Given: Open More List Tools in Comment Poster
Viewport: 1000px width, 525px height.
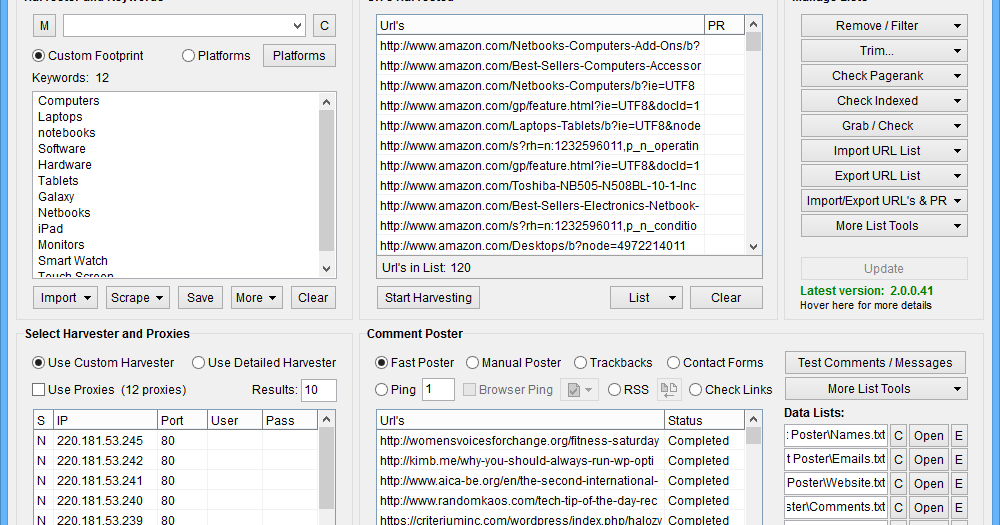Looking at the screenshot, I should (876, 388).
